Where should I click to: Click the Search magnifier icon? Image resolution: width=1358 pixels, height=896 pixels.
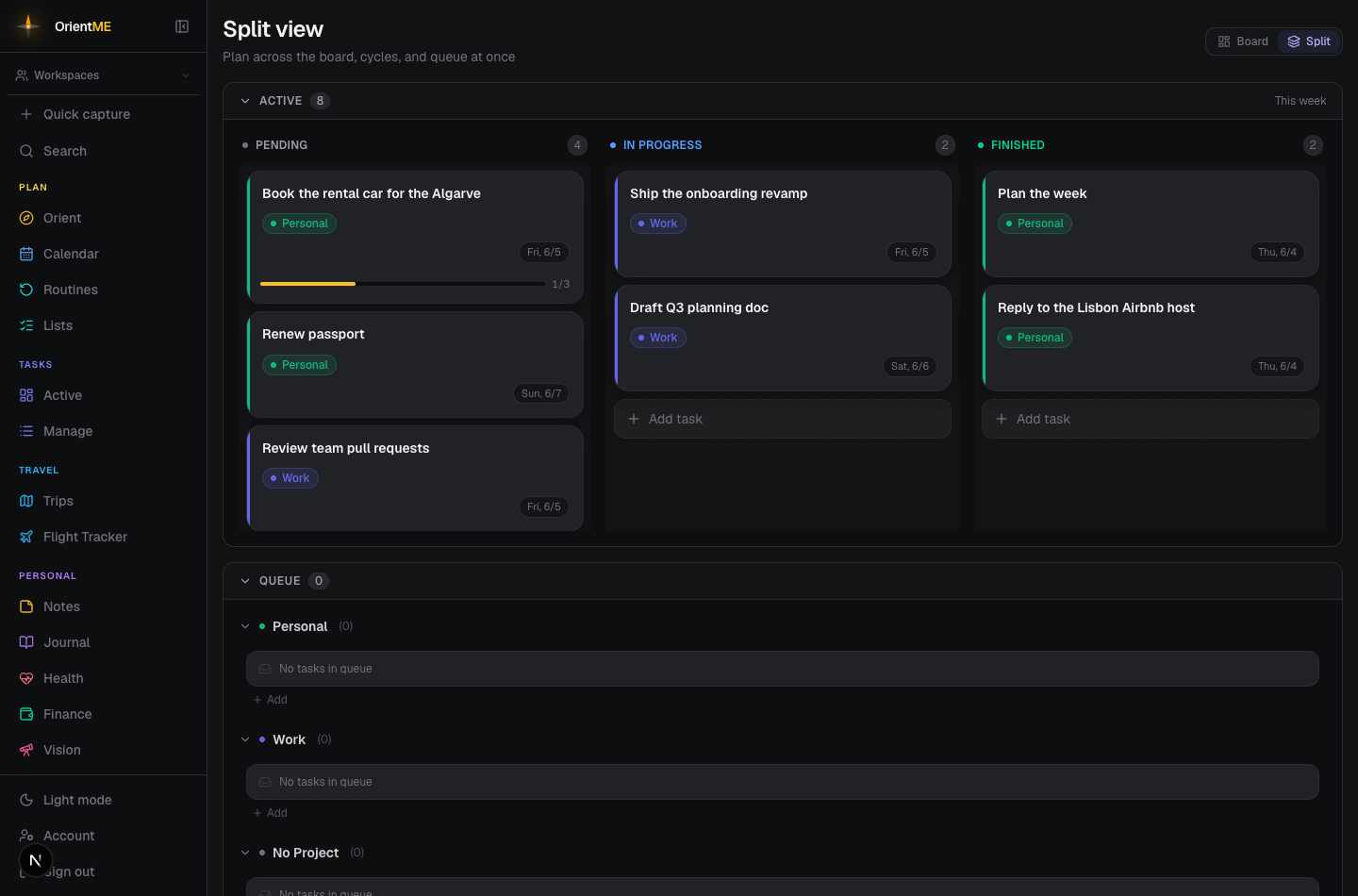click(26, 151)
